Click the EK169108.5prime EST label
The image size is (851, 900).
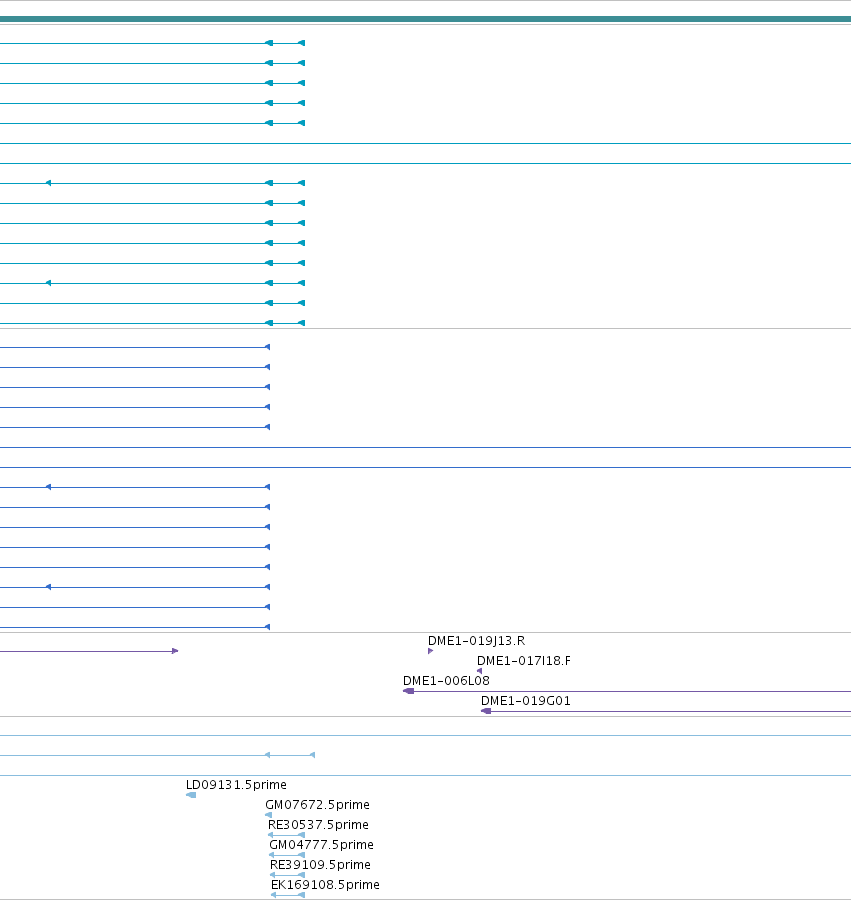pos(325,885)
